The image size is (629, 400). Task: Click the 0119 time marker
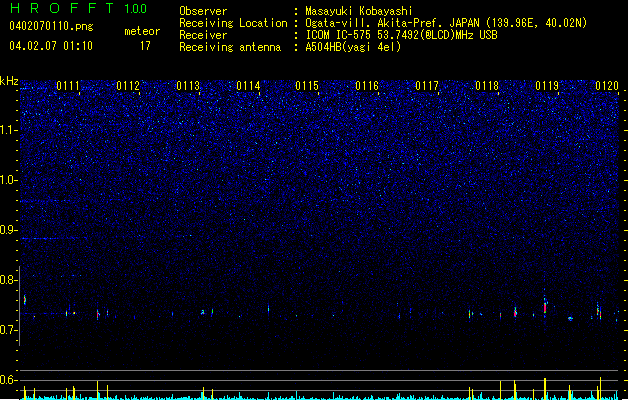[547, 86]
